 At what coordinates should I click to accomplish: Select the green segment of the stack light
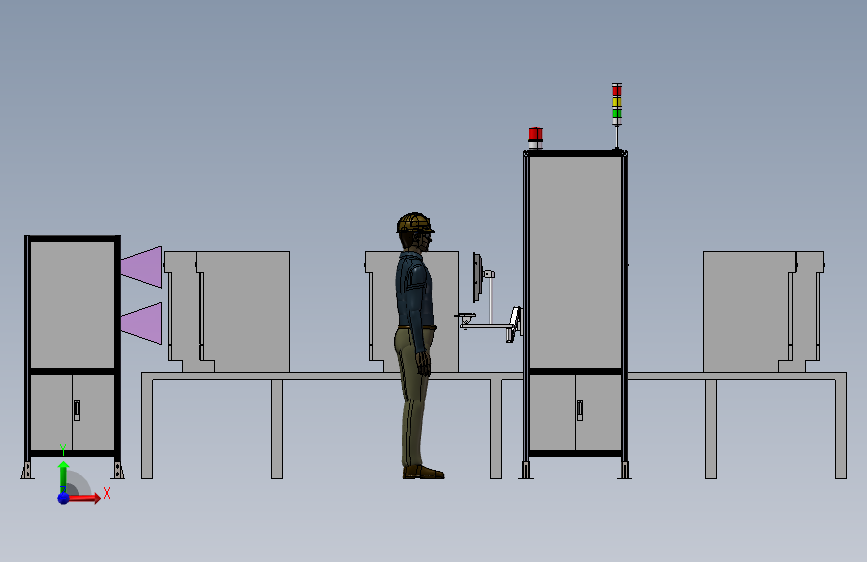(617, 113)
